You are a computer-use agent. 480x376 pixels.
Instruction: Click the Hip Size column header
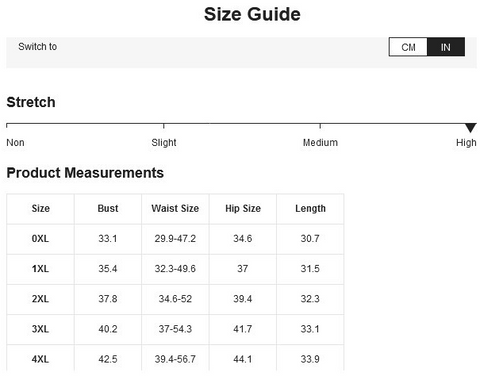click(243, 209)
